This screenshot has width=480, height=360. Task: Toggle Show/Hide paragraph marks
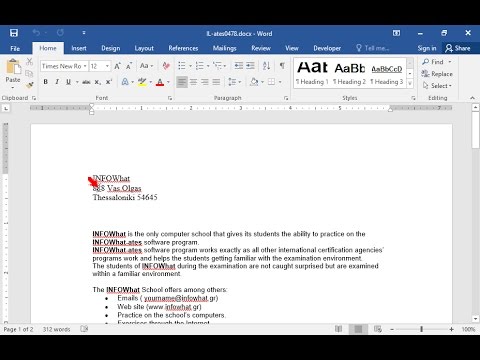click(282, 66)
